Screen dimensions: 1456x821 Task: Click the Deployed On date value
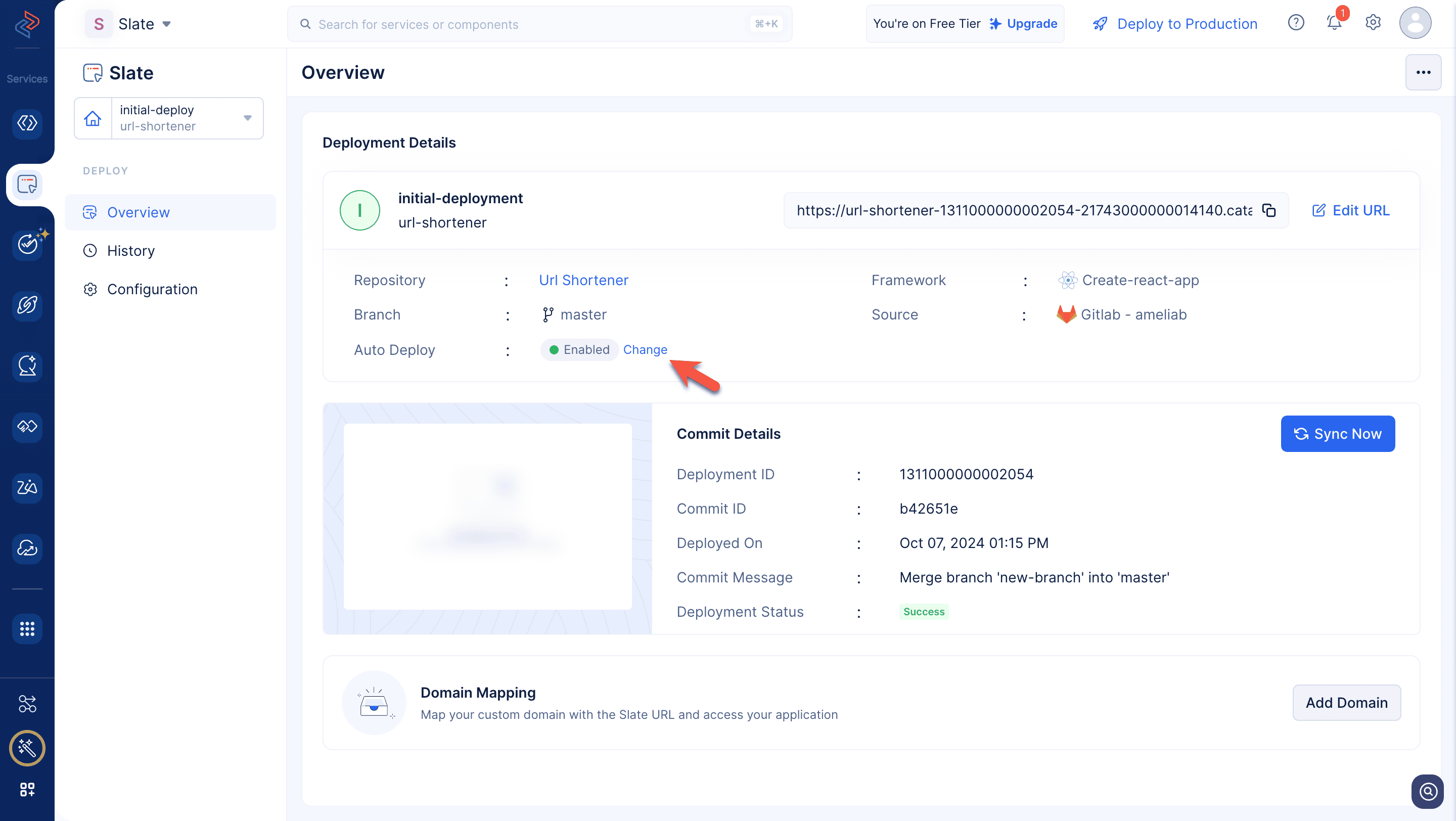(x=973, y=543)
